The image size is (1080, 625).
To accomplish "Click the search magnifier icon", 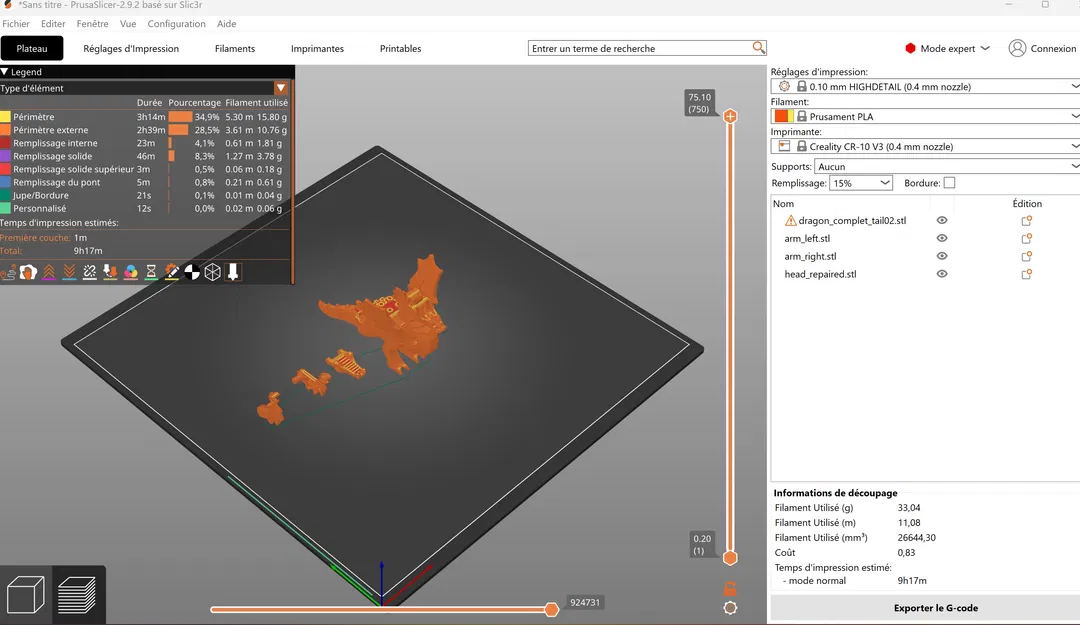I will pyautogui.click(x=758, y=48).
